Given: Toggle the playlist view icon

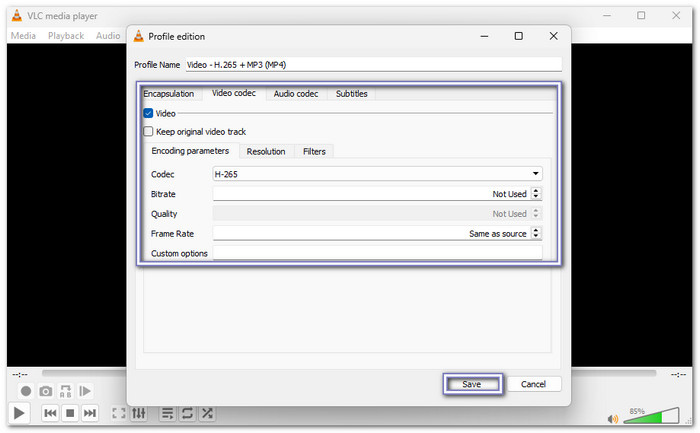Looking at the screenshot, I should (167, 413).
